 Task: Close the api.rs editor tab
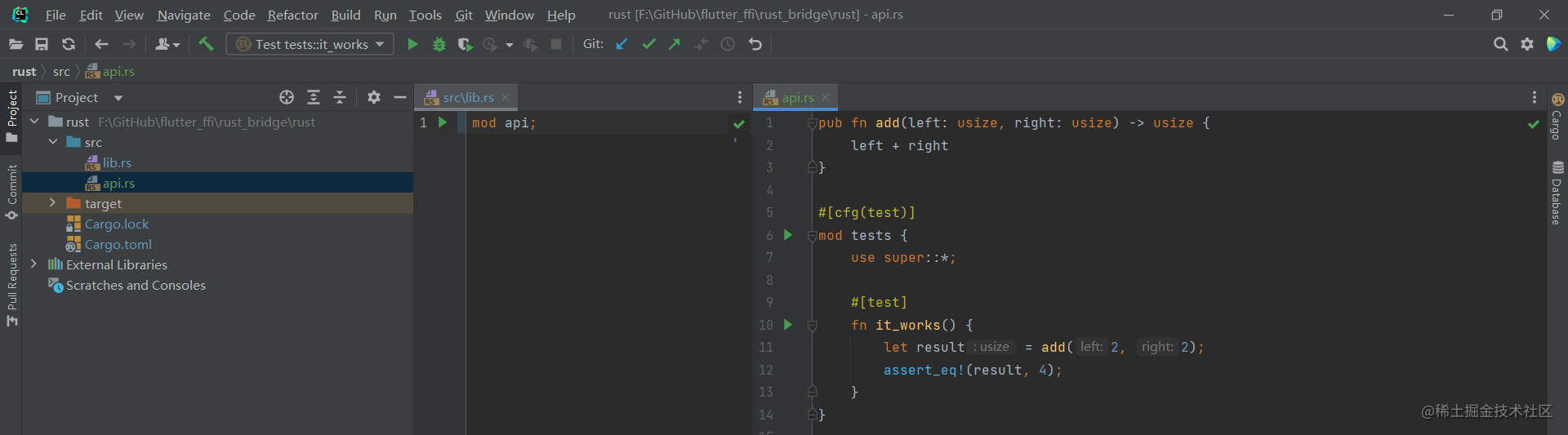pyautogui.click(x=826, y=97)
